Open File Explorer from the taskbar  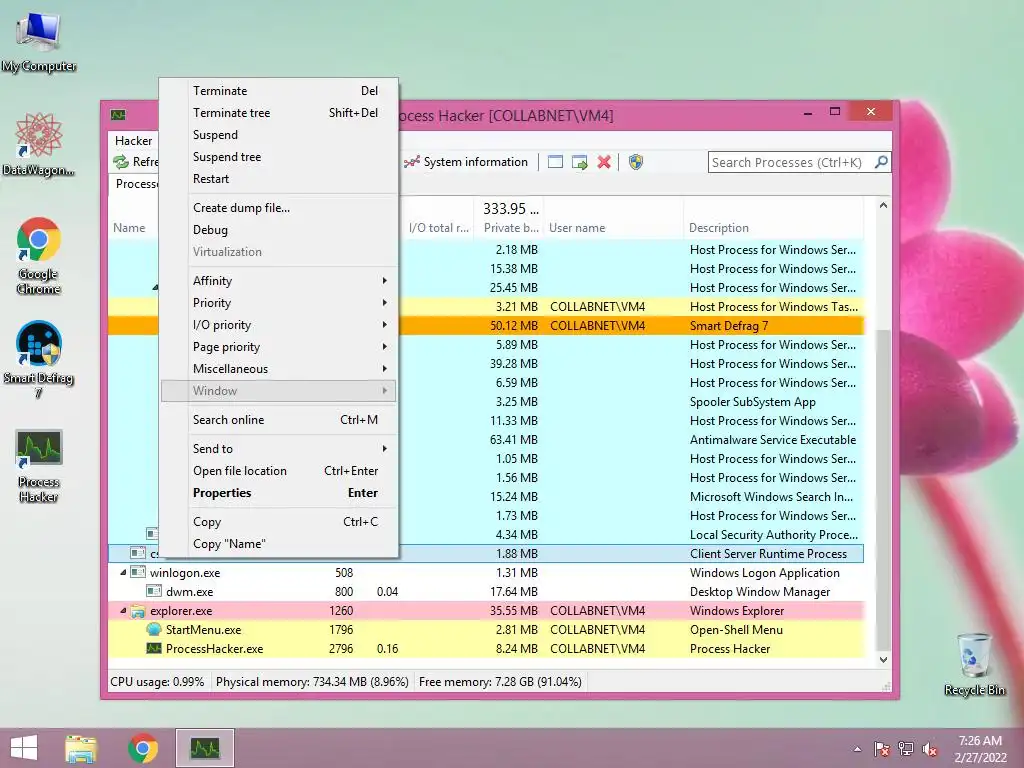81,748
